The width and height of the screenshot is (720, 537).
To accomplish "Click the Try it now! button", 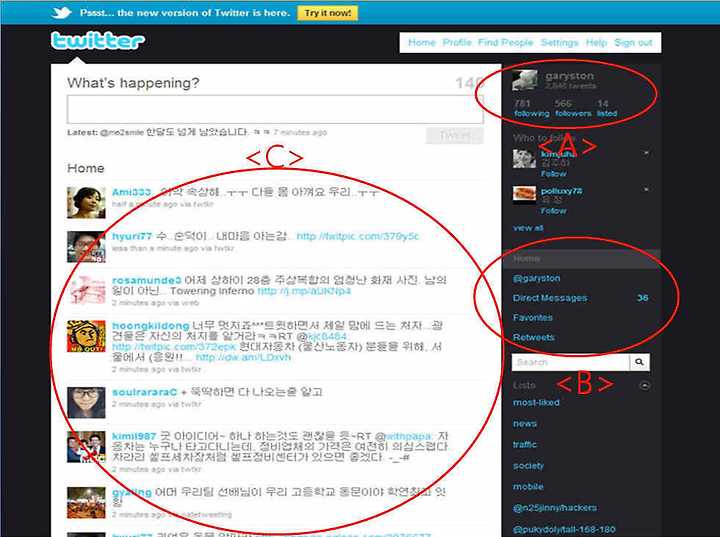I will 328,13.
